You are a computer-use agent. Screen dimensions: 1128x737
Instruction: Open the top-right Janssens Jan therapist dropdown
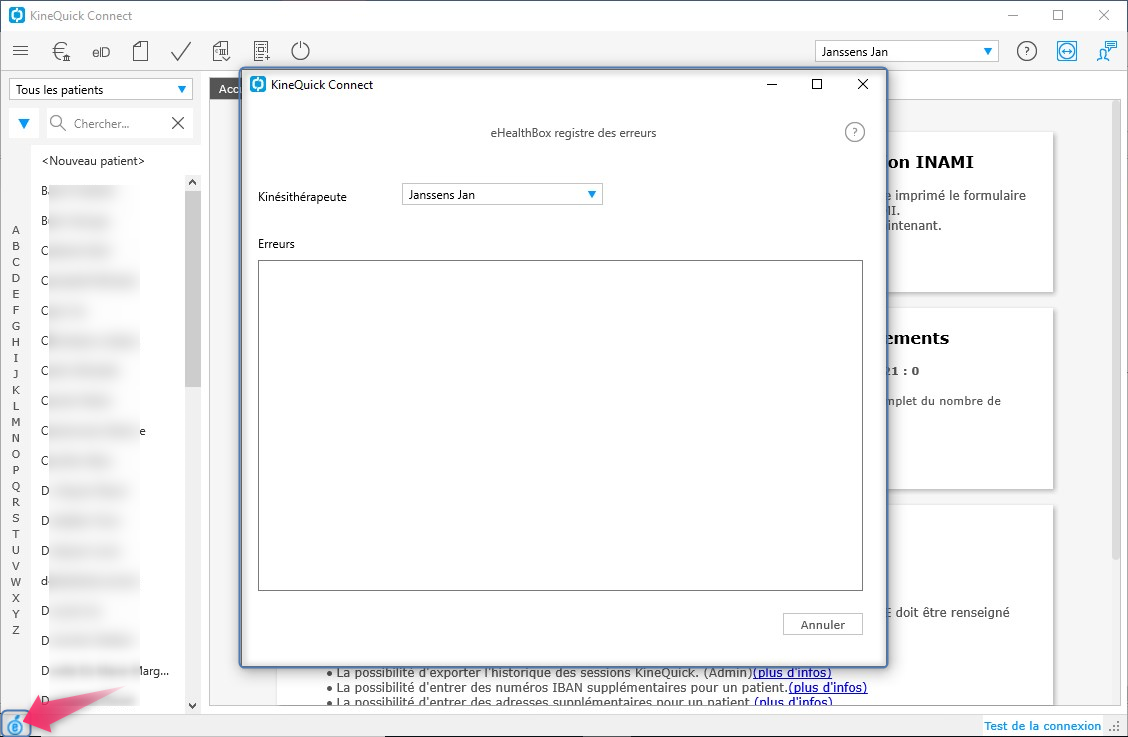point(906,51)
